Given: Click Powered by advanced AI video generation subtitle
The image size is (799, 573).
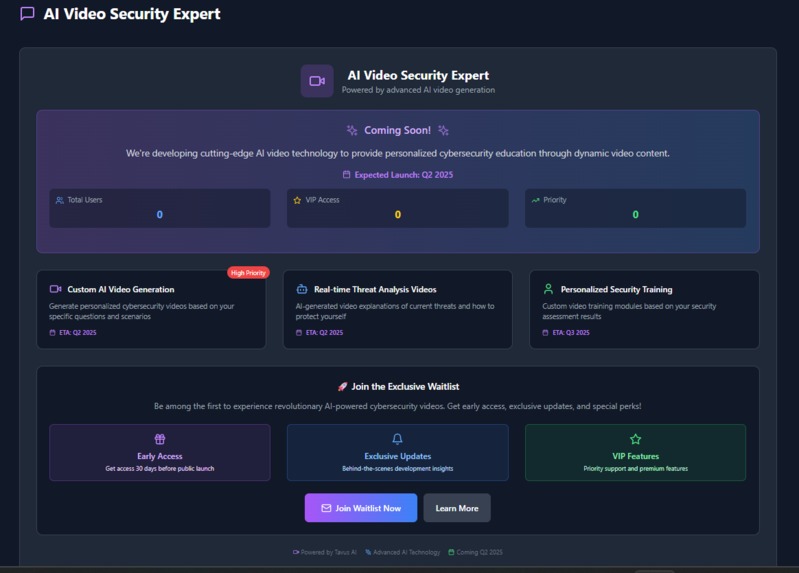Looking at the screenshot, I should 418,90.
